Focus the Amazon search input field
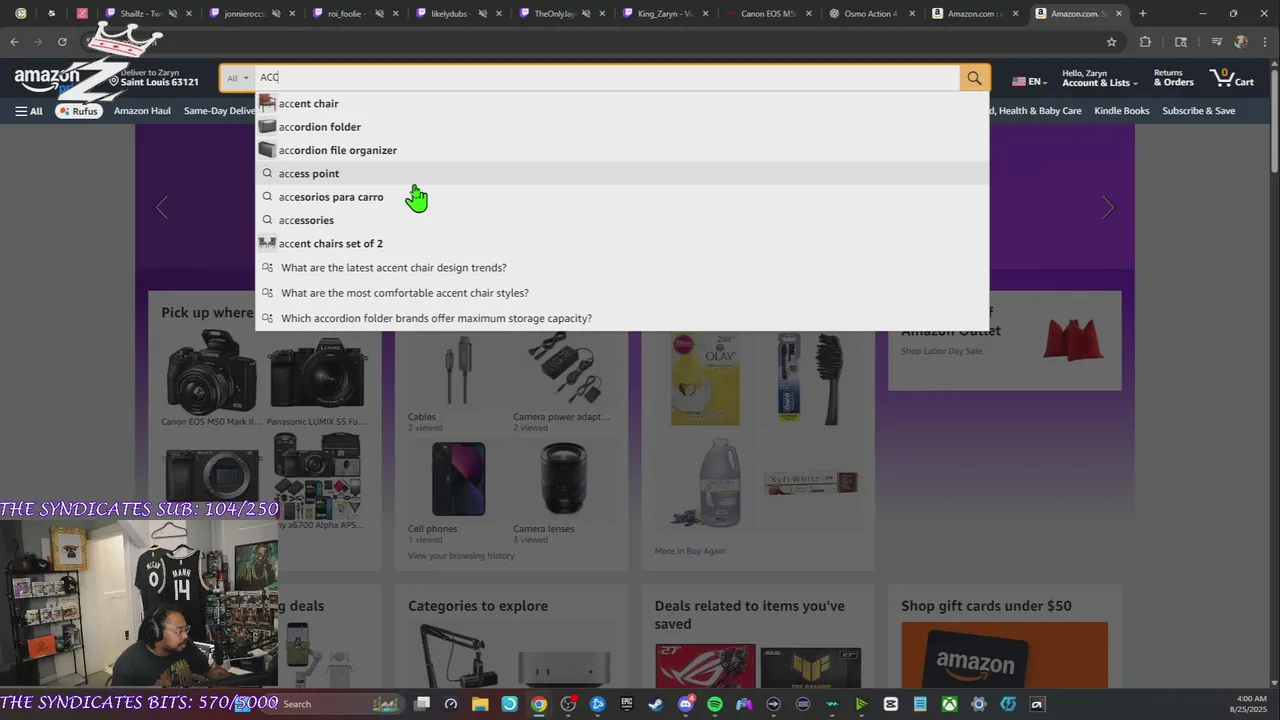The height and width of the screenshot is (720, 1280). 608,78
